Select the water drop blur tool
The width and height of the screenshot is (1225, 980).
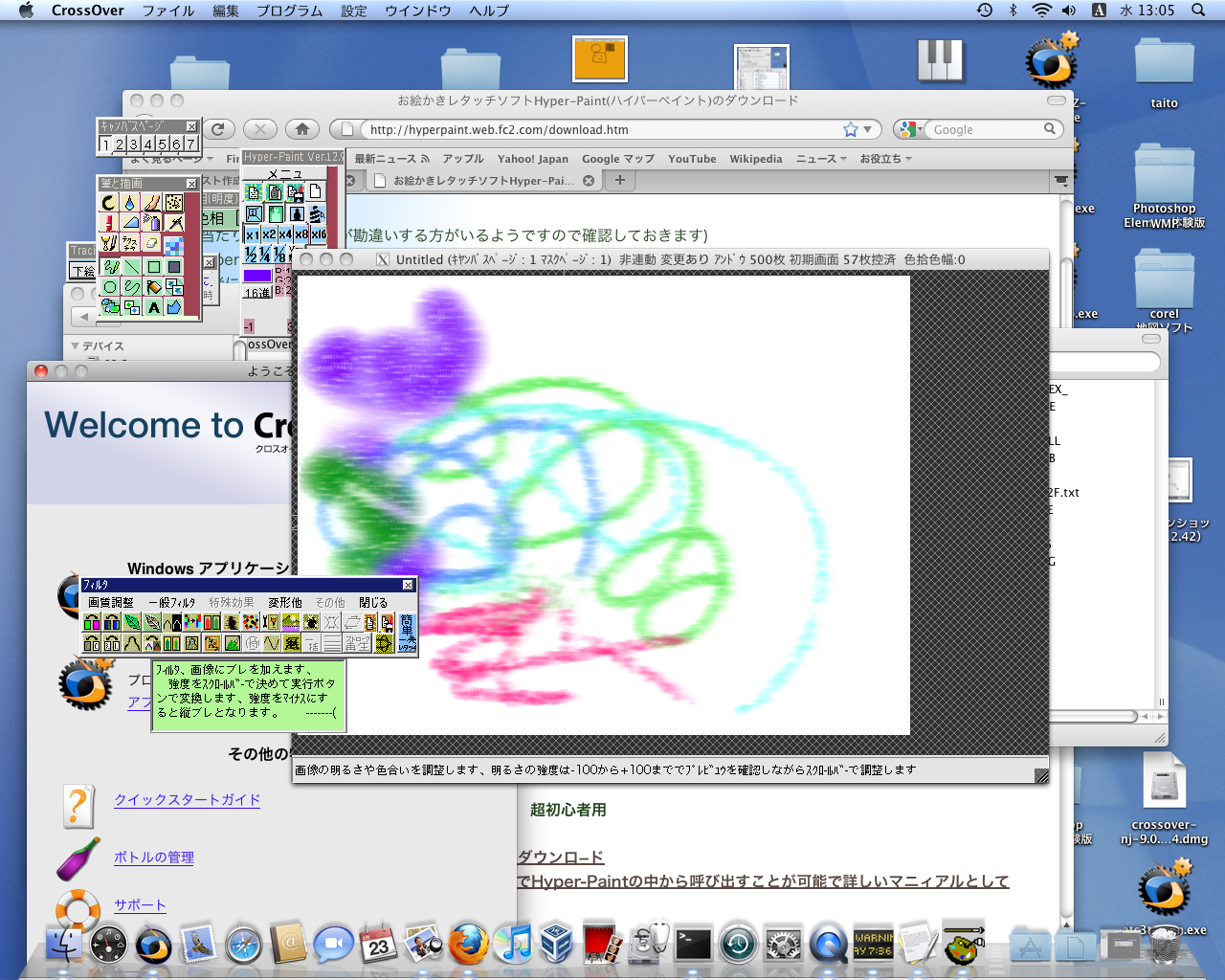(130, 202)
